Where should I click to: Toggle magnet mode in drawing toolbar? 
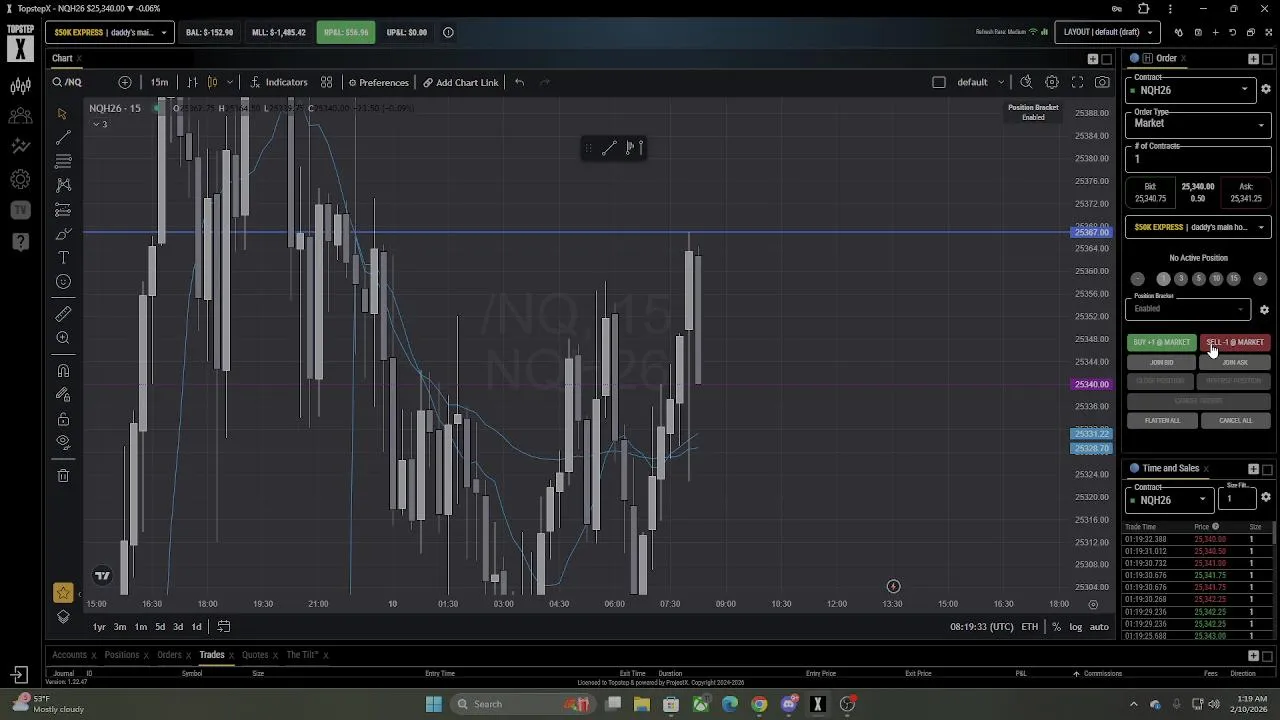tap(63, 371)
